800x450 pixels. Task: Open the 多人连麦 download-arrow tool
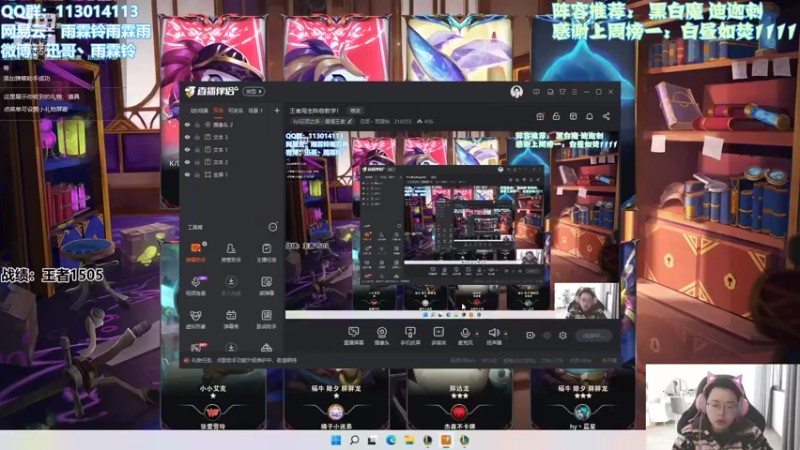point(231,286)
